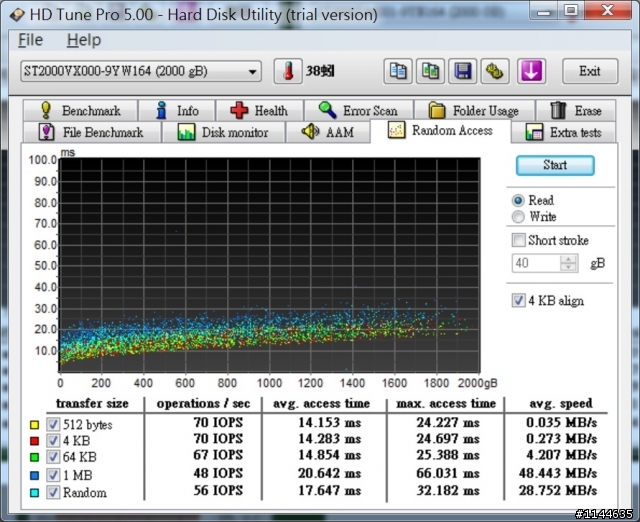Image resolution: width=640 pixels, height=522 pixels.
Task: Click the cyan Random color swatch
Action: pyautogui.click(x=34, y=493)
